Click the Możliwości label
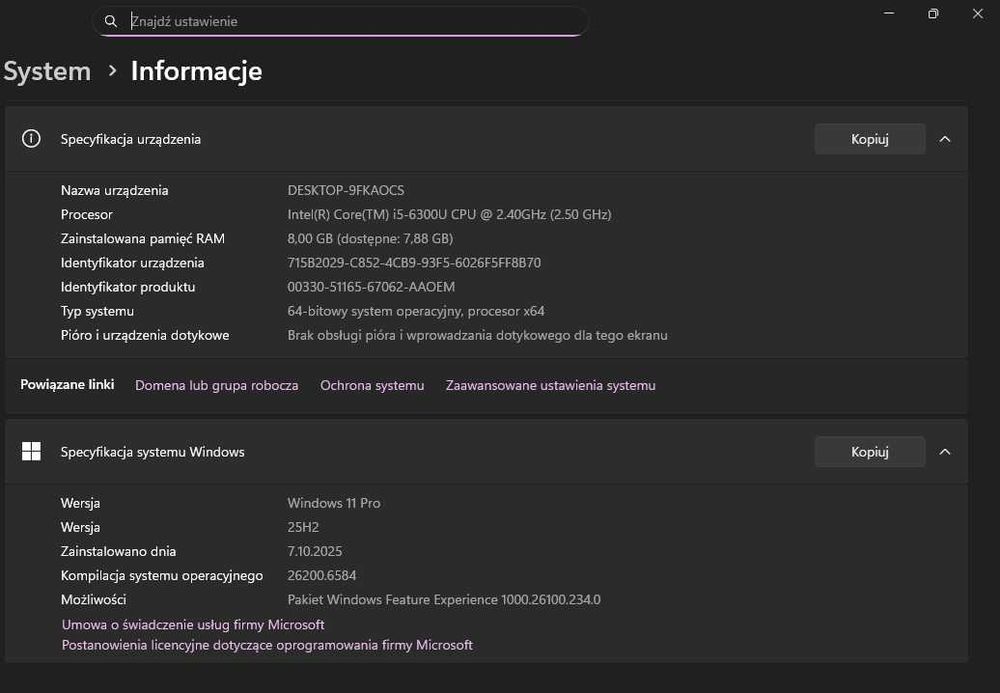1000x693 pixels. 93,600
